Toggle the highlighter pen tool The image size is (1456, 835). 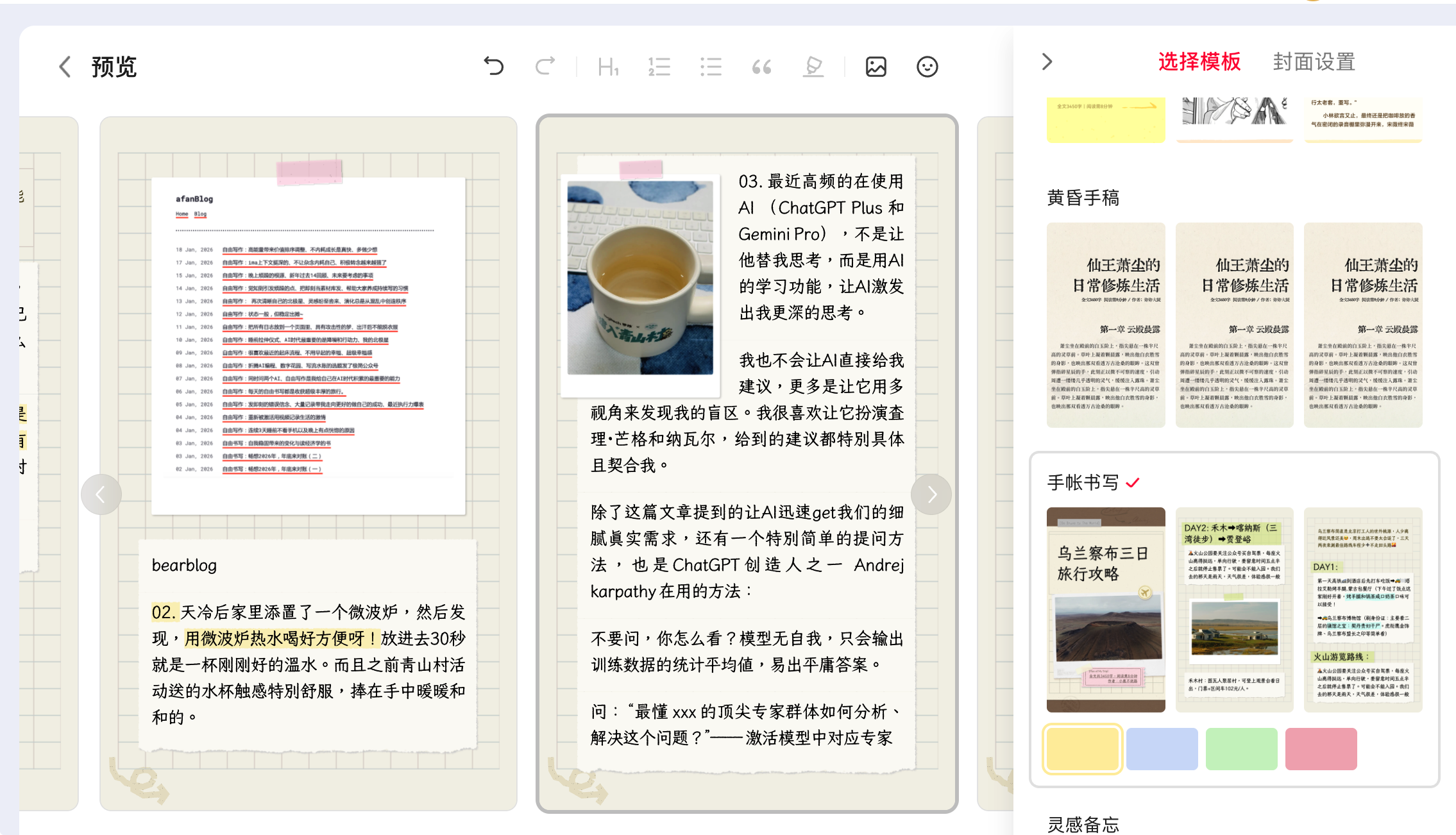tap(813, 66)
